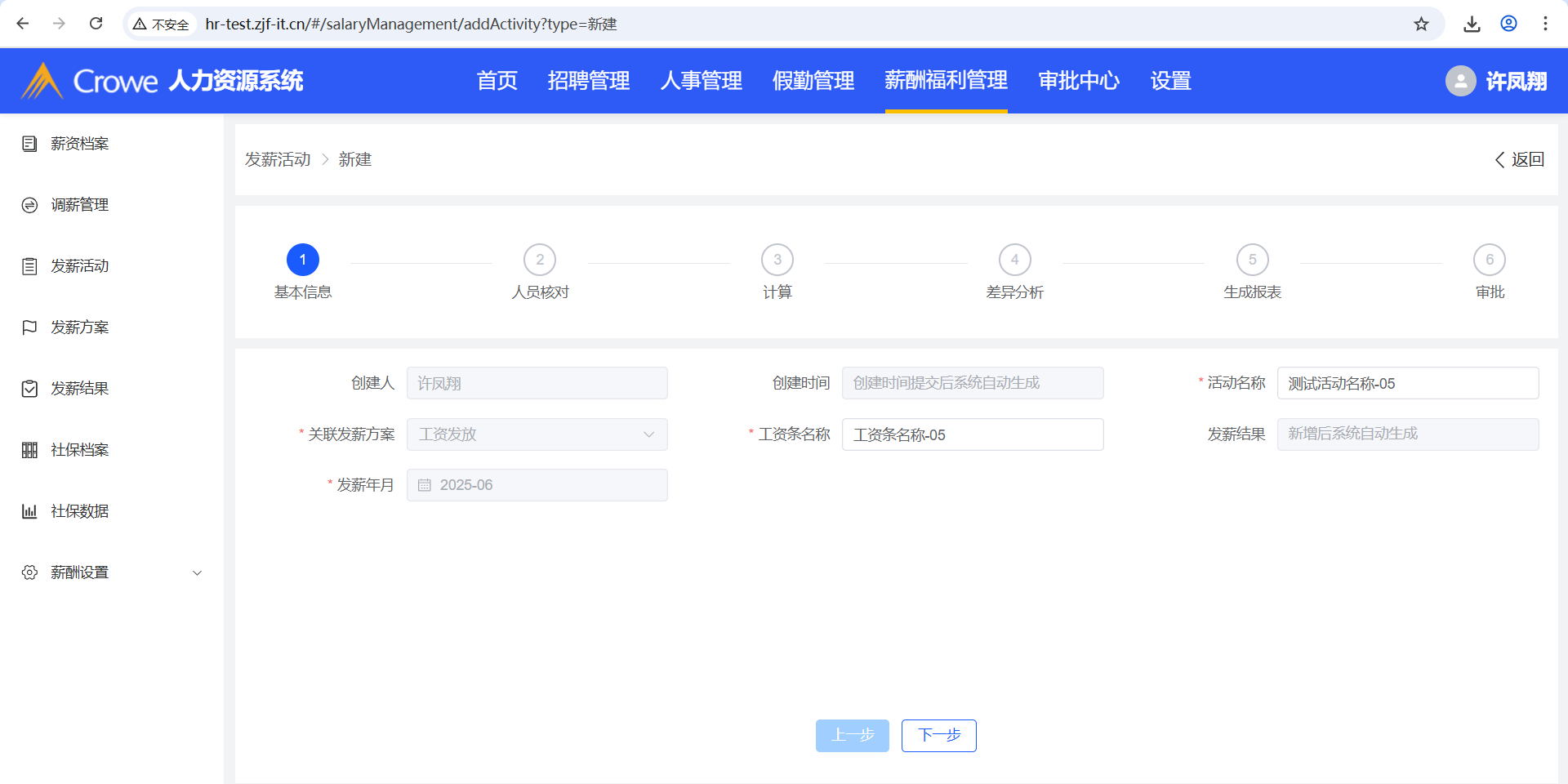Open the 发薪年月 date picker
Viewport: 1568px width, 784px height.
point(537,485)
